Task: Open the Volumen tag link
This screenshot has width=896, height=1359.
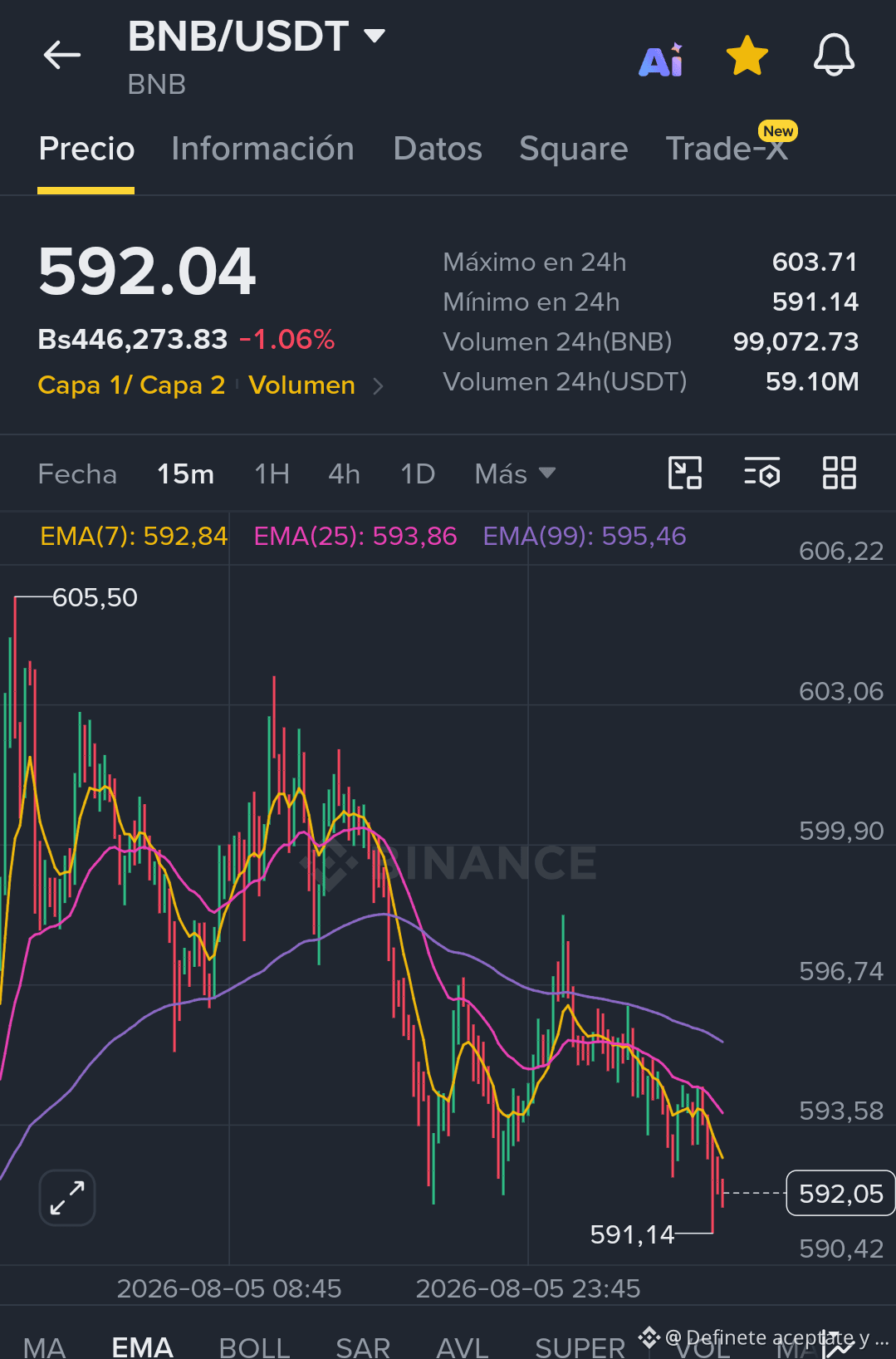Action: click(x=301, y=385)
